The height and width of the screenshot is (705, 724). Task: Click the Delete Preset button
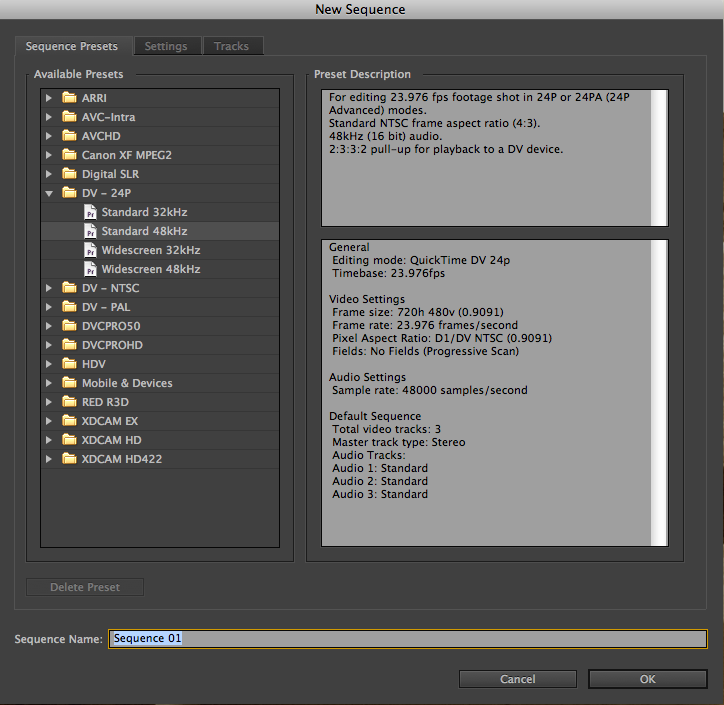tap(85, 587)
